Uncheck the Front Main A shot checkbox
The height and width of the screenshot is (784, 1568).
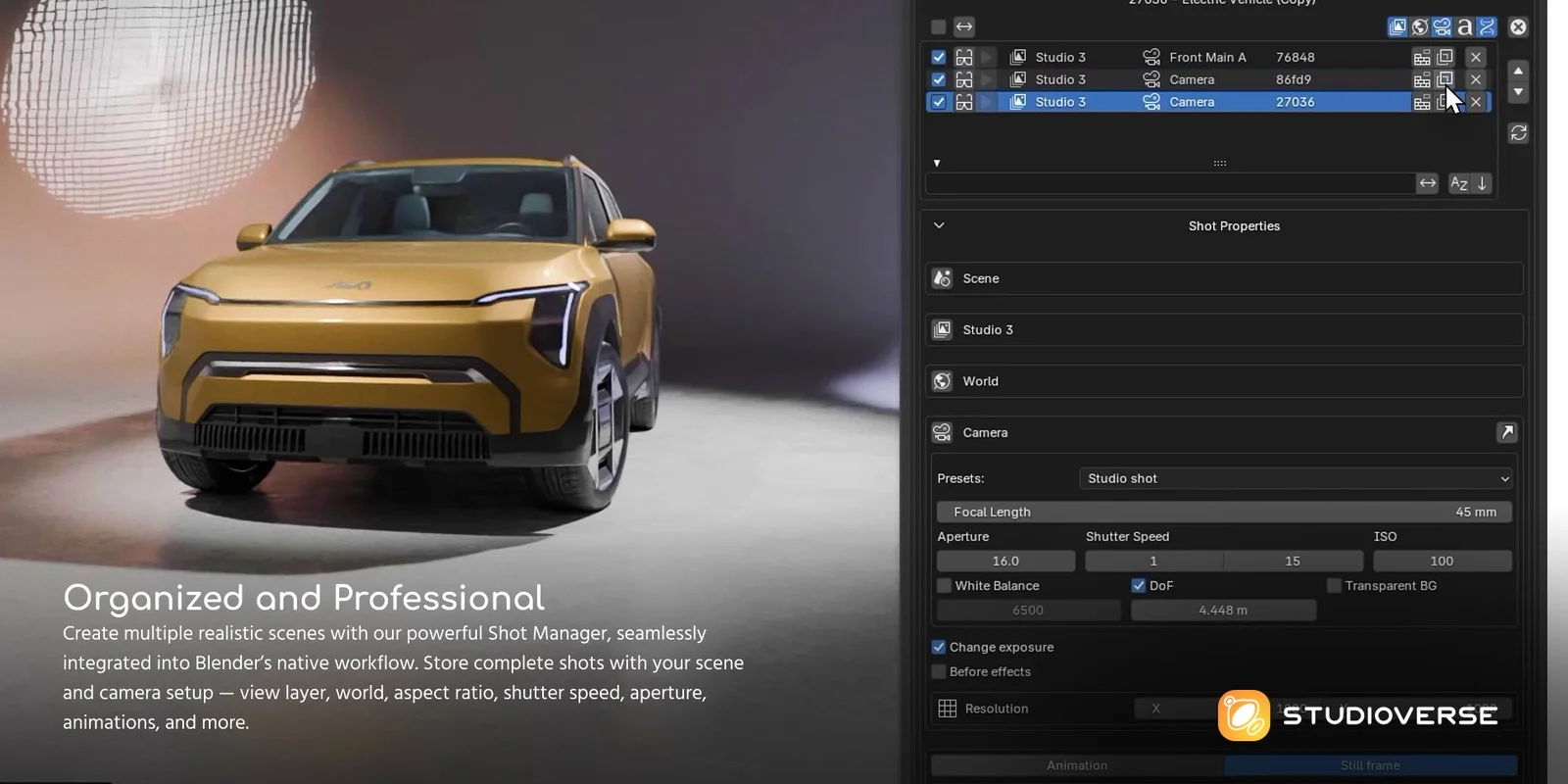[x=939, y=57]
